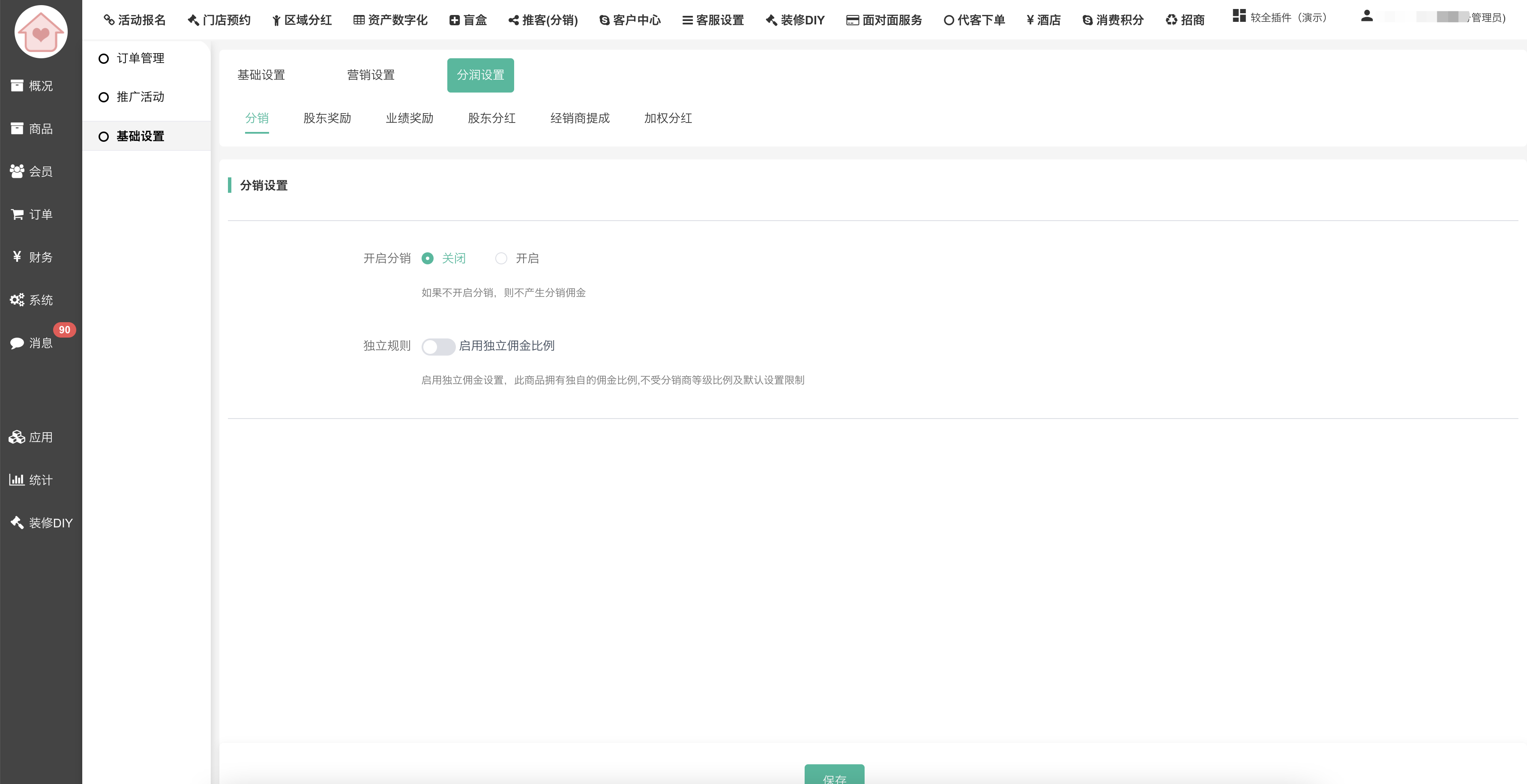
Task: Open 推客(分销) in top navigation
Action: click(543, 20)
